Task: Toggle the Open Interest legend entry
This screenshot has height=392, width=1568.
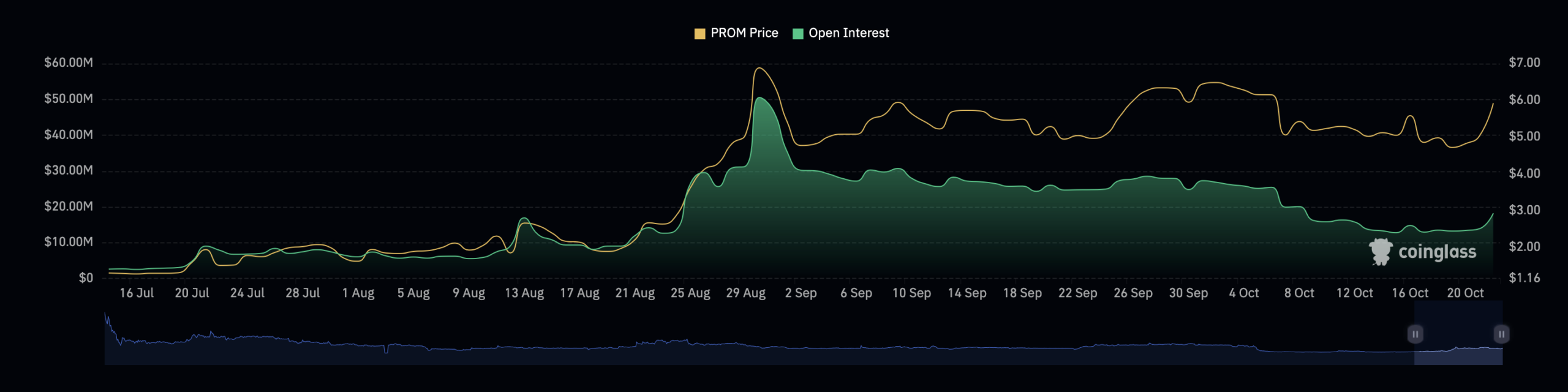Action: 841,33
